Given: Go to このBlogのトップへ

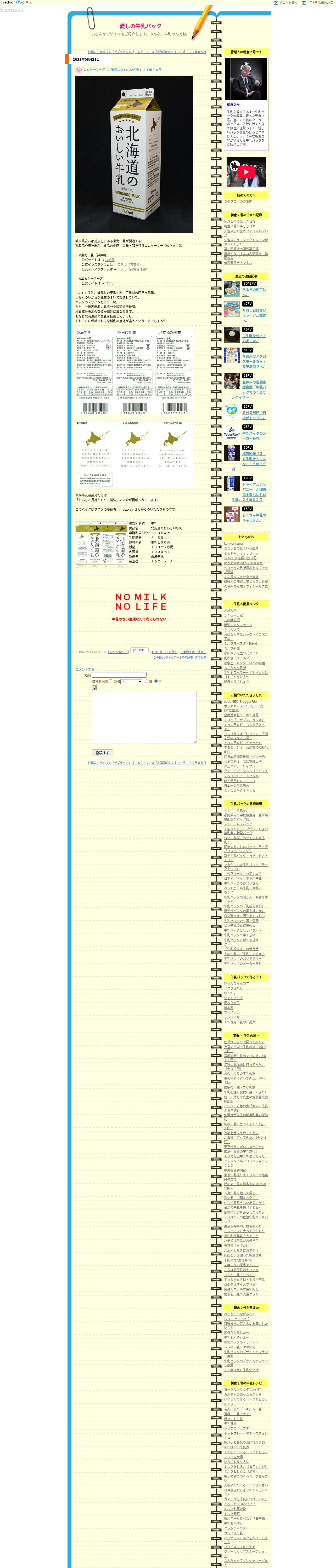Looking at the screenshot, I should click(166, 658).
